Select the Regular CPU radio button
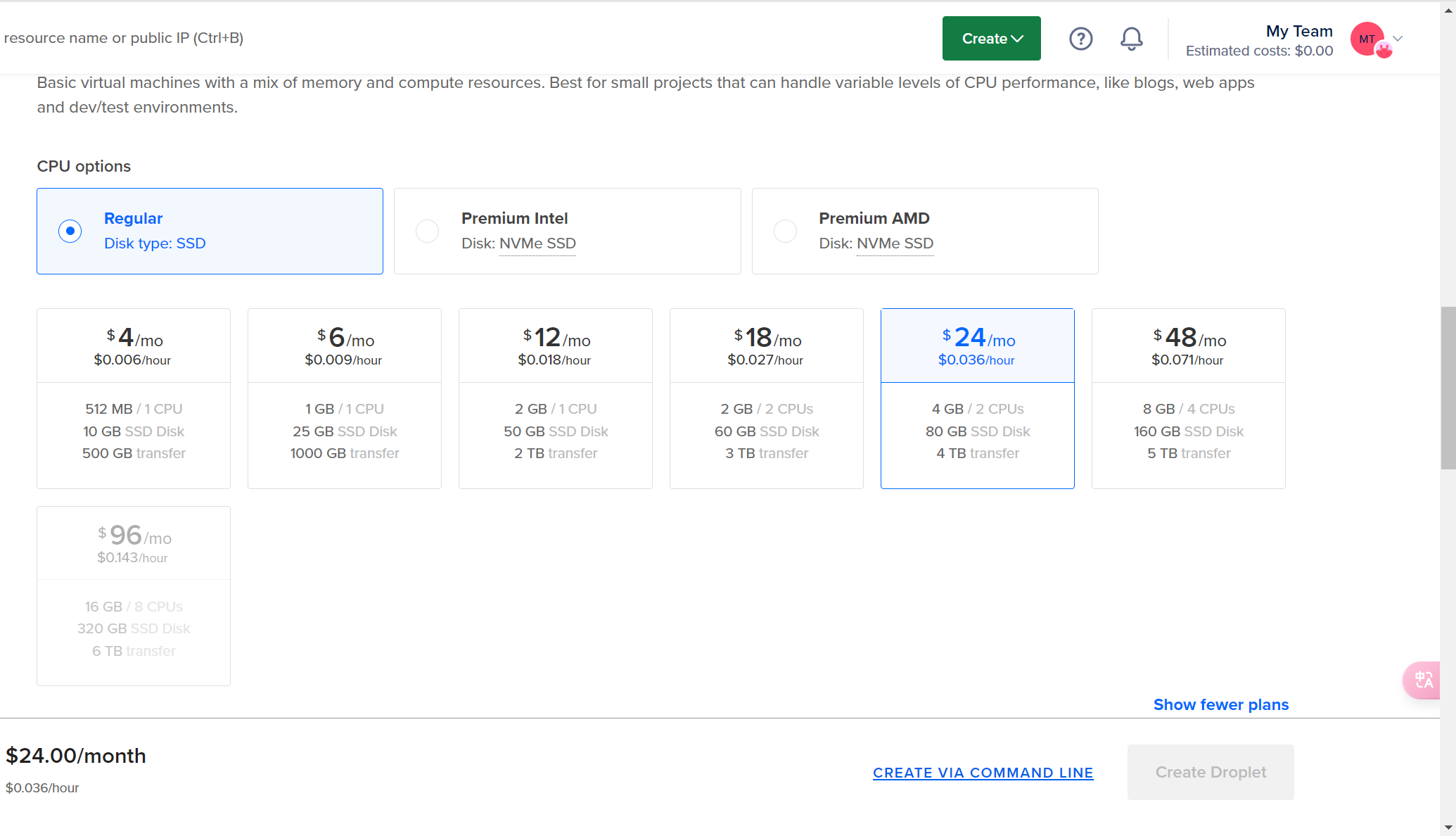1456x836 pixels. (x=70, y=231)
